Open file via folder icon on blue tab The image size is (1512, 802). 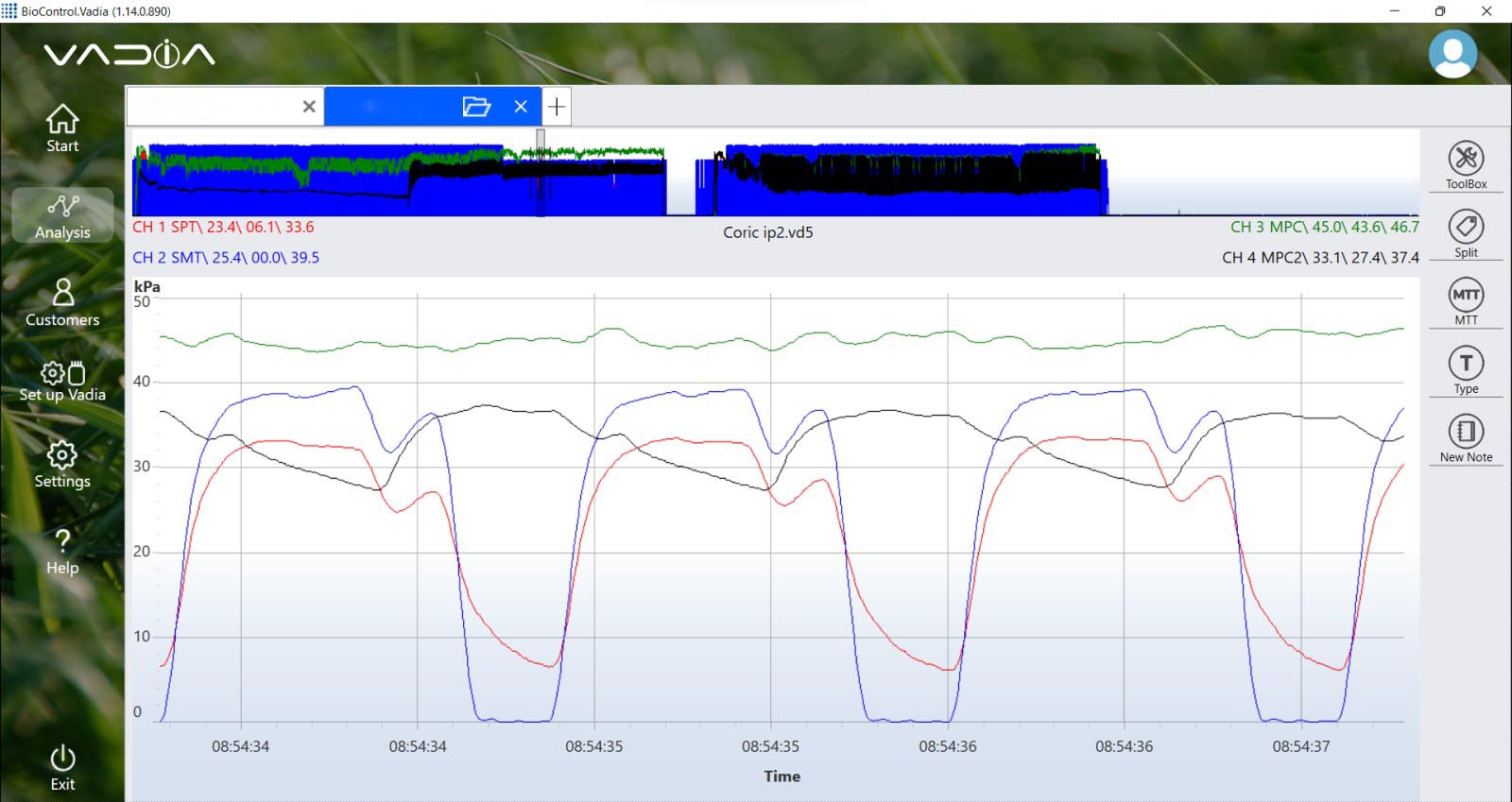click(x=476, y=107)
